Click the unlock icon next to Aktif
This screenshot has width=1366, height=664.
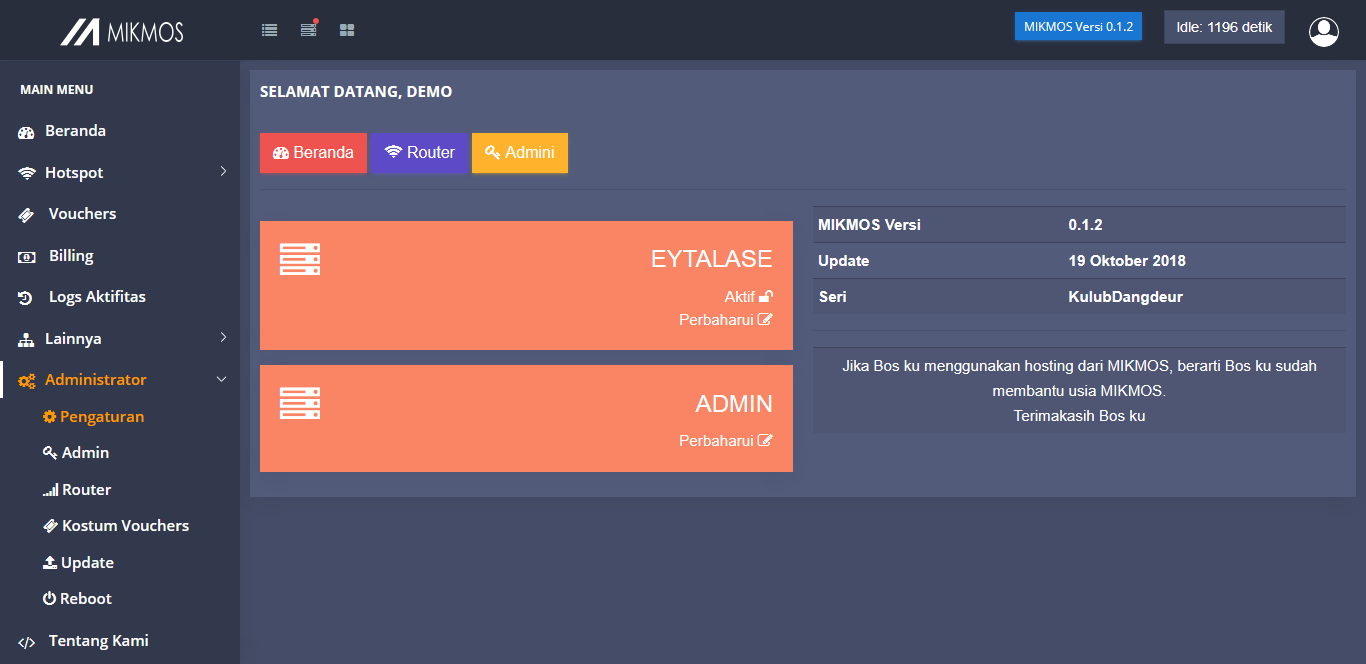point(766,296)
